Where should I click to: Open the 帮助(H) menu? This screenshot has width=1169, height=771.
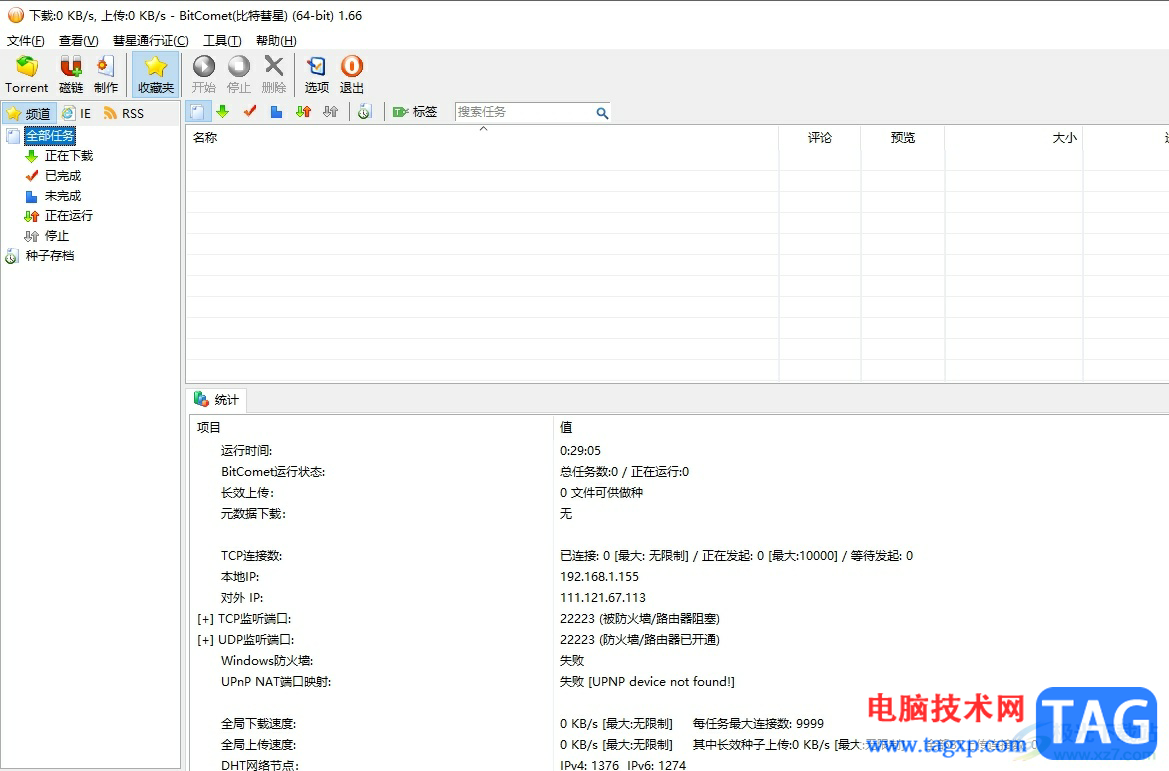276,40
